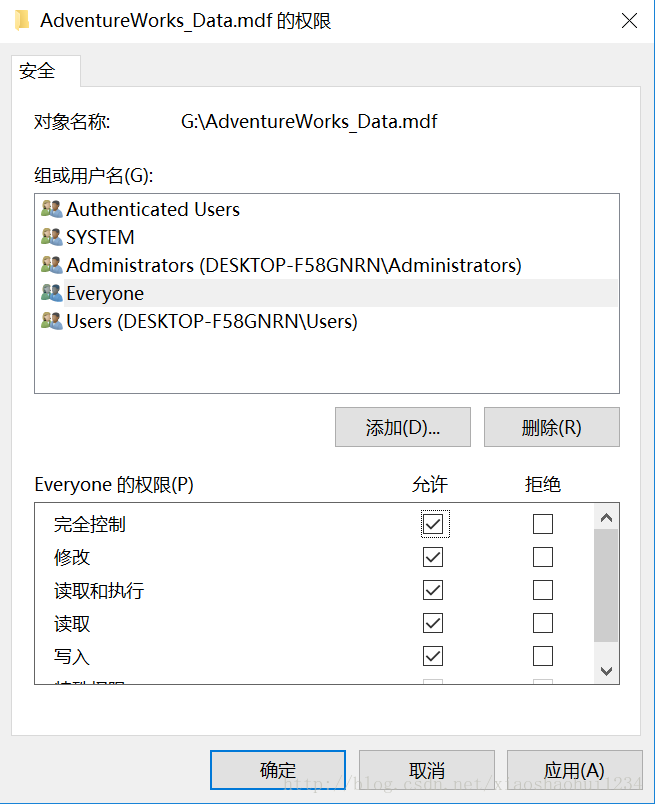The width and height of the screenshot is (655, 804).
Task: Check the deny checkbox for 写入
Action: tap(543, 656)
